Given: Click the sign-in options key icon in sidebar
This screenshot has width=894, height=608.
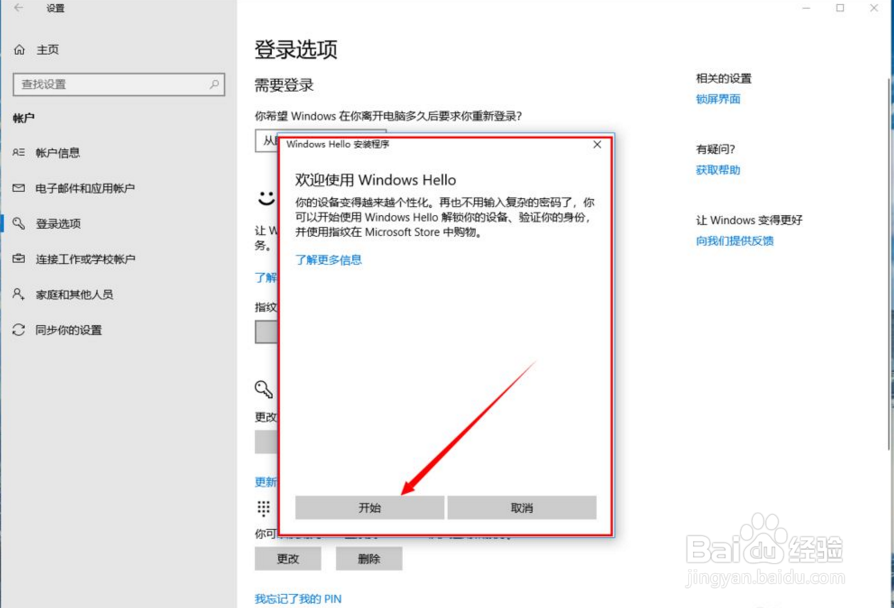Looking at the screenshot, I should point(19,223).
